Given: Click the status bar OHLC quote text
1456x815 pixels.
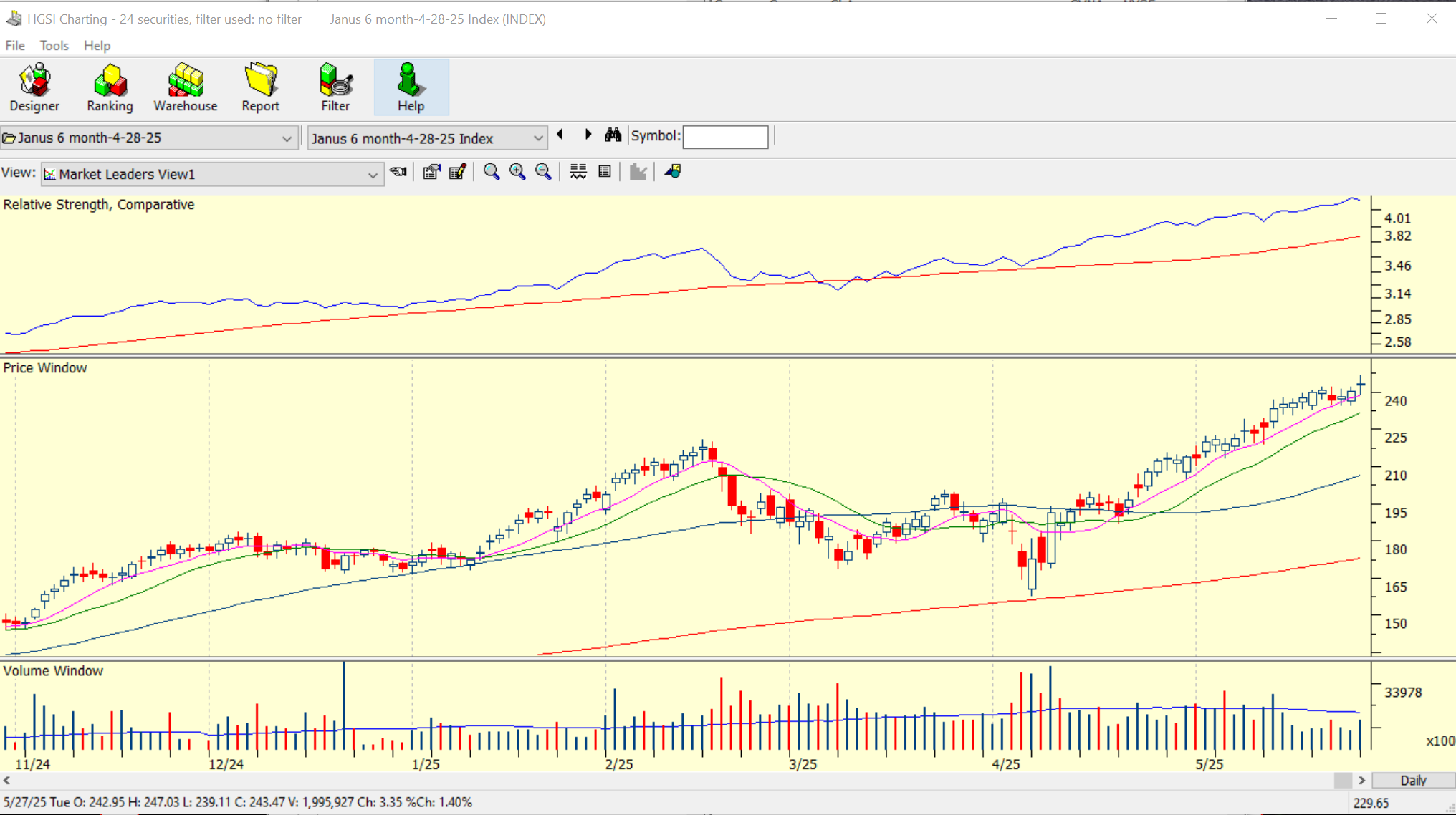Looking at the screenshot, I should (x=237, y=802).
